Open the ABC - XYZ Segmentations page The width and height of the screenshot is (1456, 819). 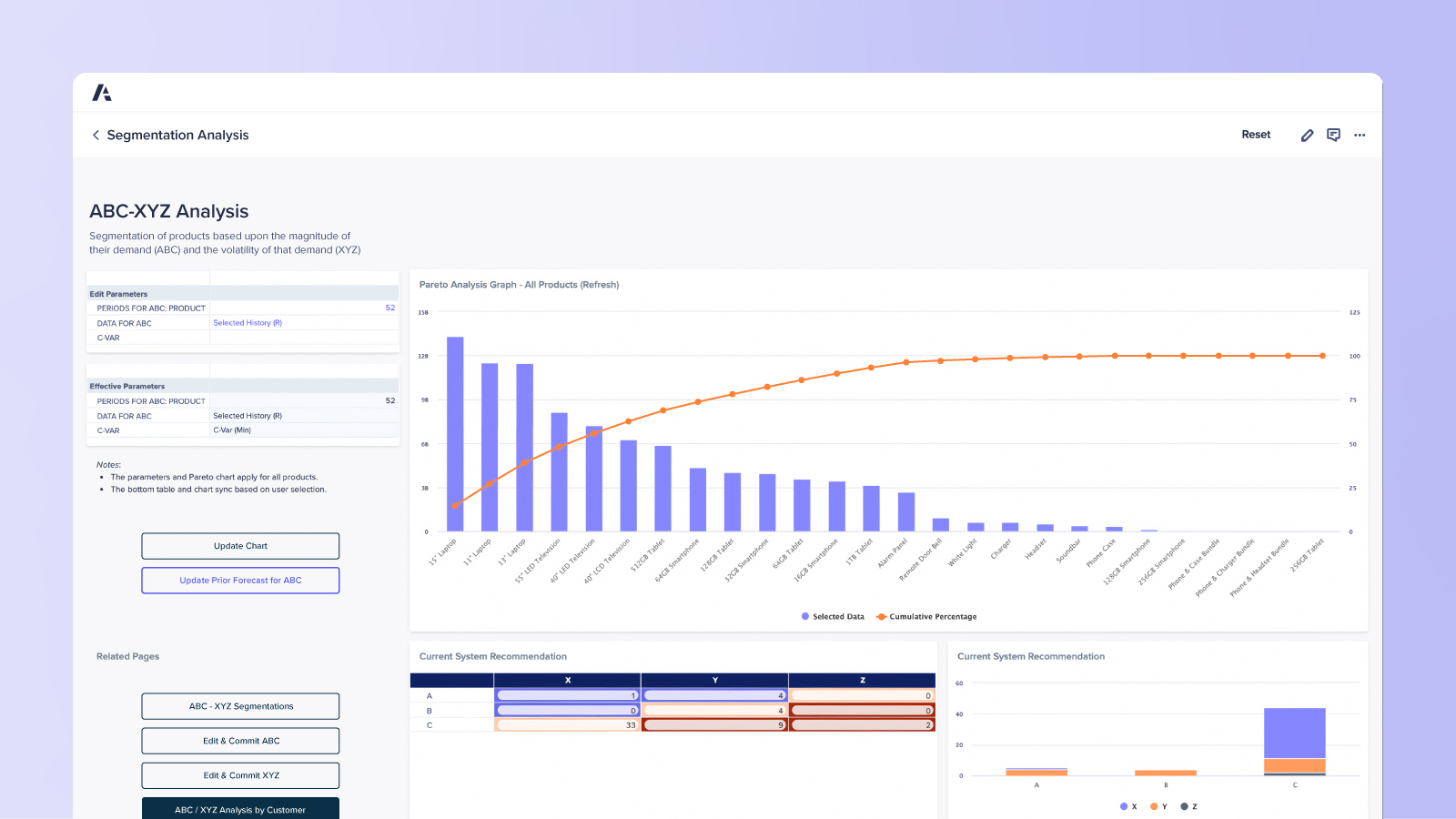239,705
